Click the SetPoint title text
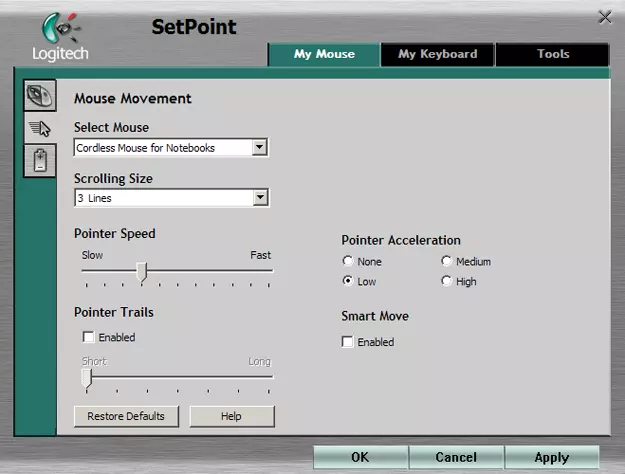This screenshot has height=474, width=625. (x=194, y=27)
